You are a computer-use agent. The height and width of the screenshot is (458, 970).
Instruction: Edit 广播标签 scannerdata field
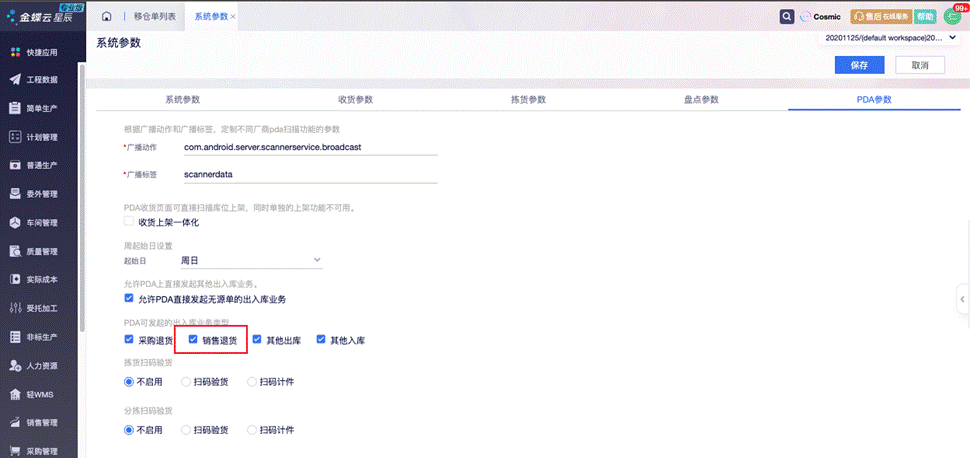tap(311, 175)
